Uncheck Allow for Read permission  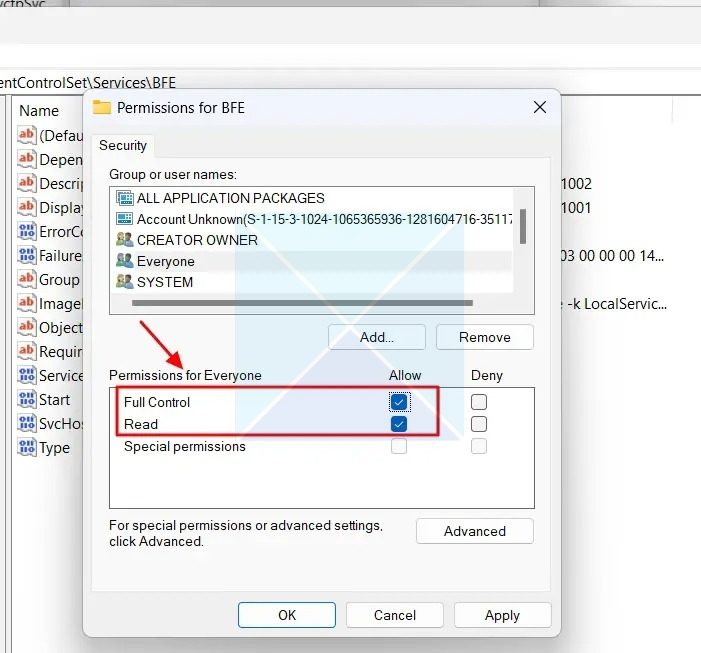coord(399,424)
